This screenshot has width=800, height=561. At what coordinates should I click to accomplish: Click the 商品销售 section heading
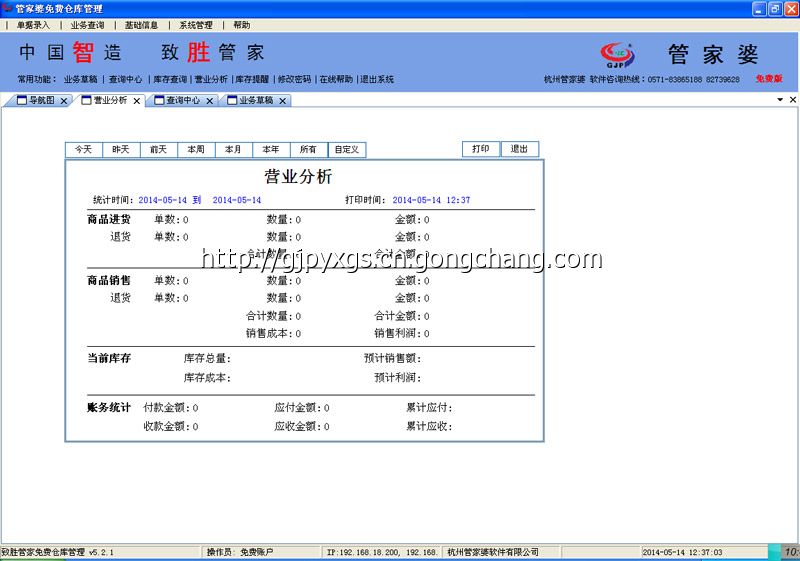(109, 280)
